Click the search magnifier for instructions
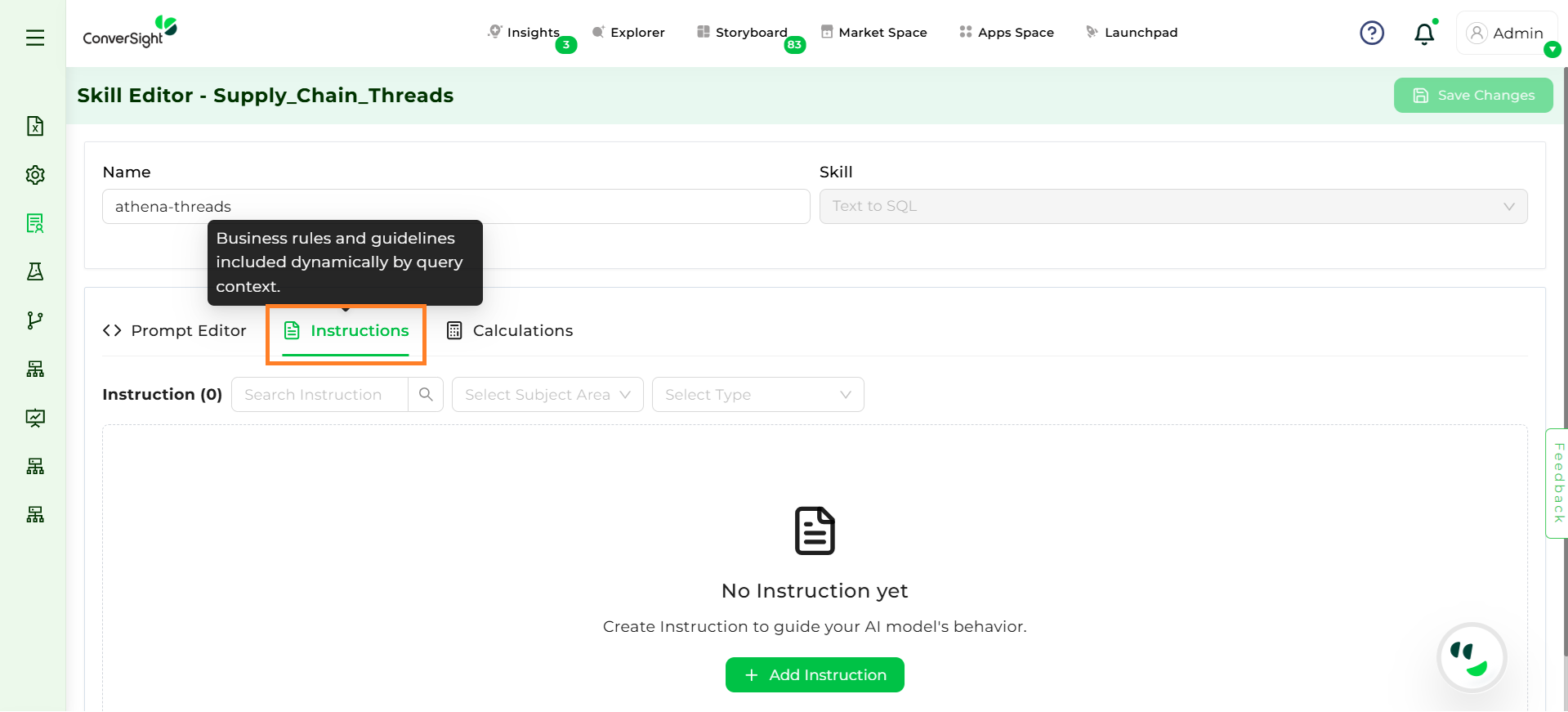This screenshot has width=1568, height=712. (426, 395)
